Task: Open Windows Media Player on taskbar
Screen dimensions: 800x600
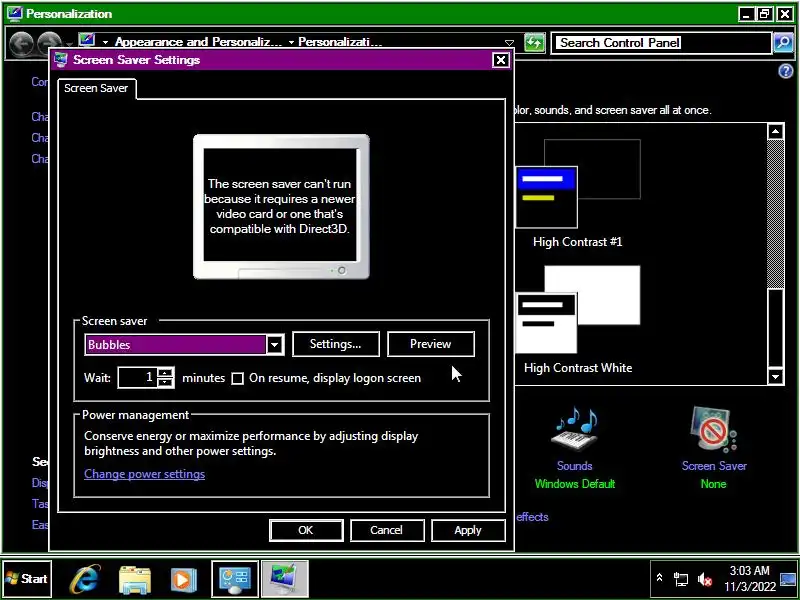Action: click(x=184, y=580)
